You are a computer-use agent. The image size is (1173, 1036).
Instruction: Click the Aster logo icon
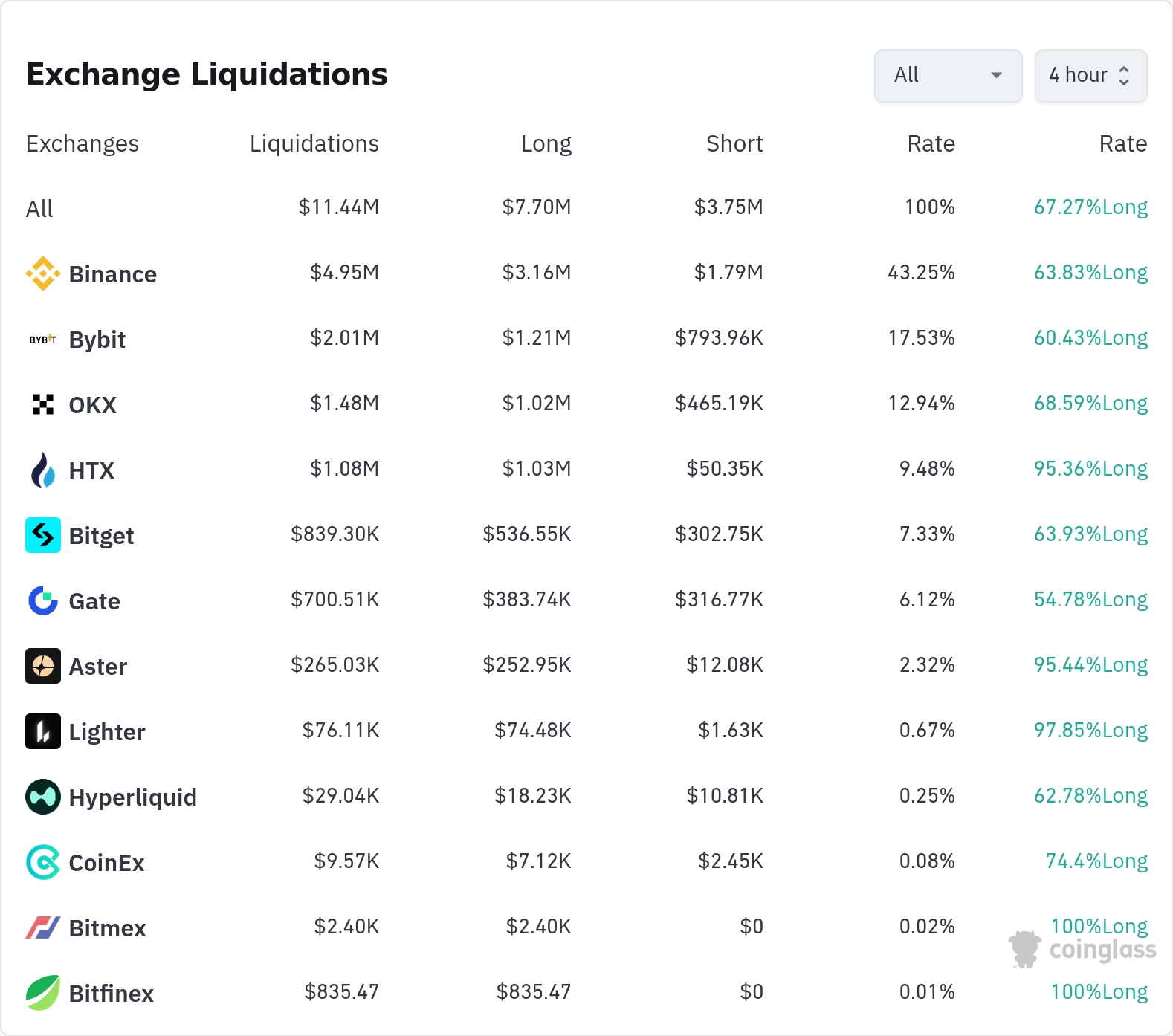[x=43, y=666]
